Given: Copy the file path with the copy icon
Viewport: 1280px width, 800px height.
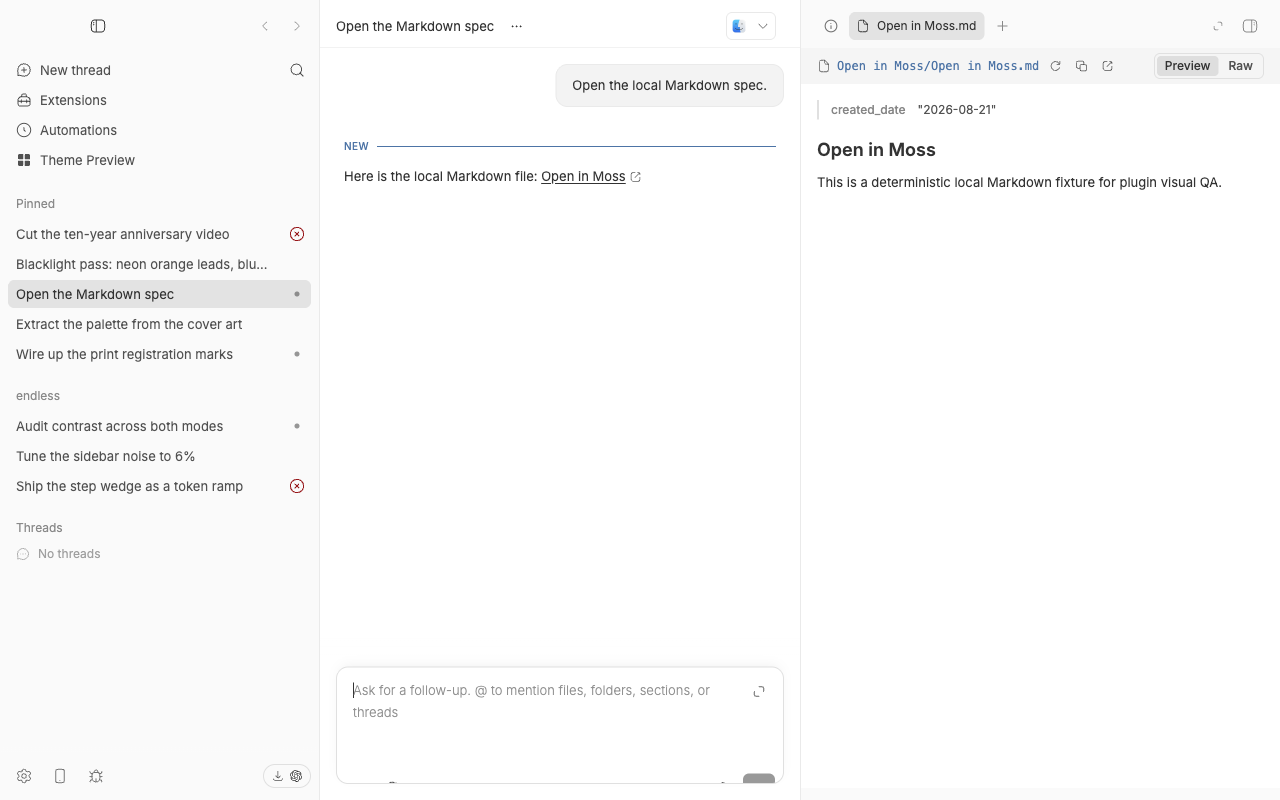Looking at the screenshot, I should click(1081, 66).
